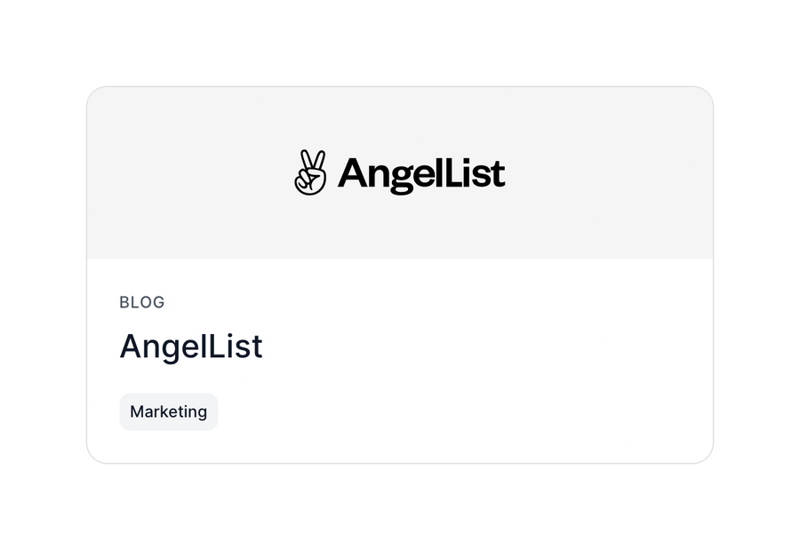
Task: Filter by the Marketing chip
Action: pos(168,412)
